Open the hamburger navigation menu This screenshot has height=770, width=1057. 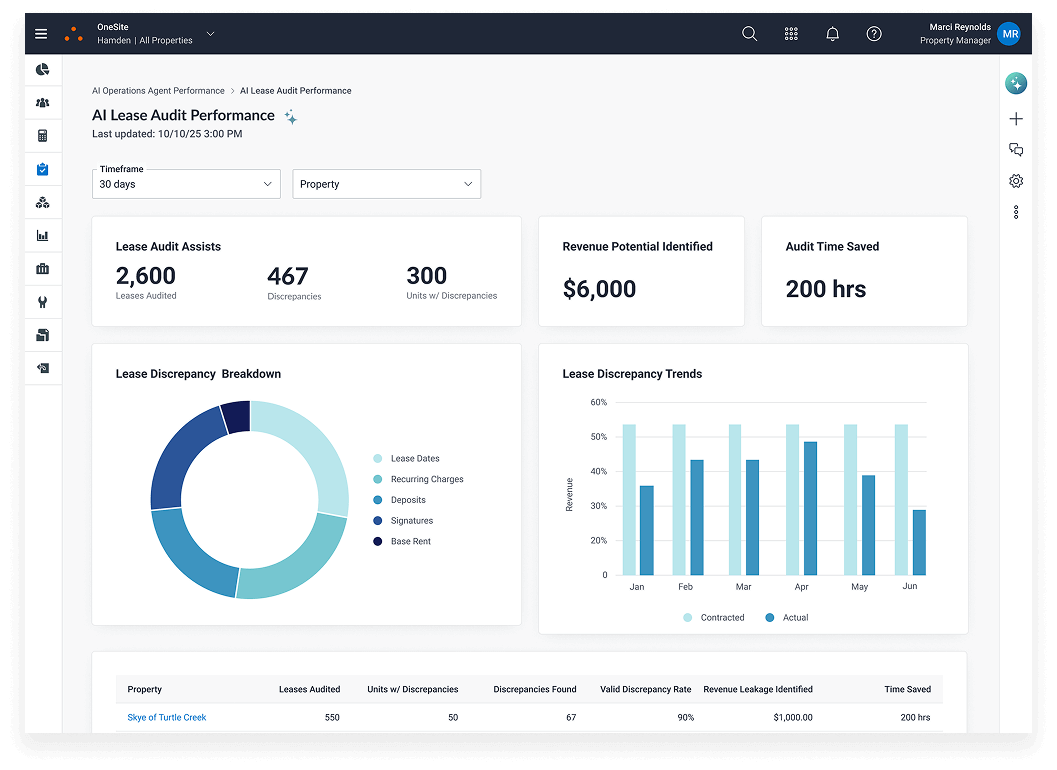(41, 34)
